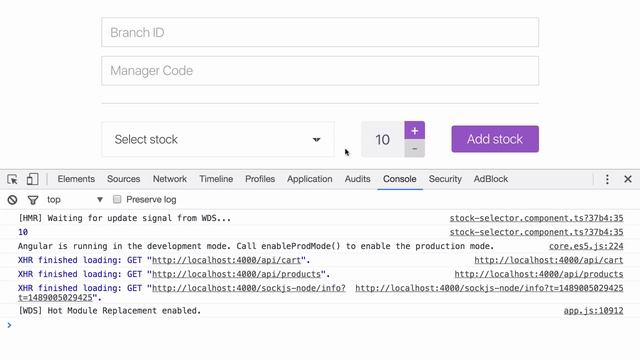The image size is (640, 360).
Task: Switch to the Audits tab
Action: pos(357,179)
